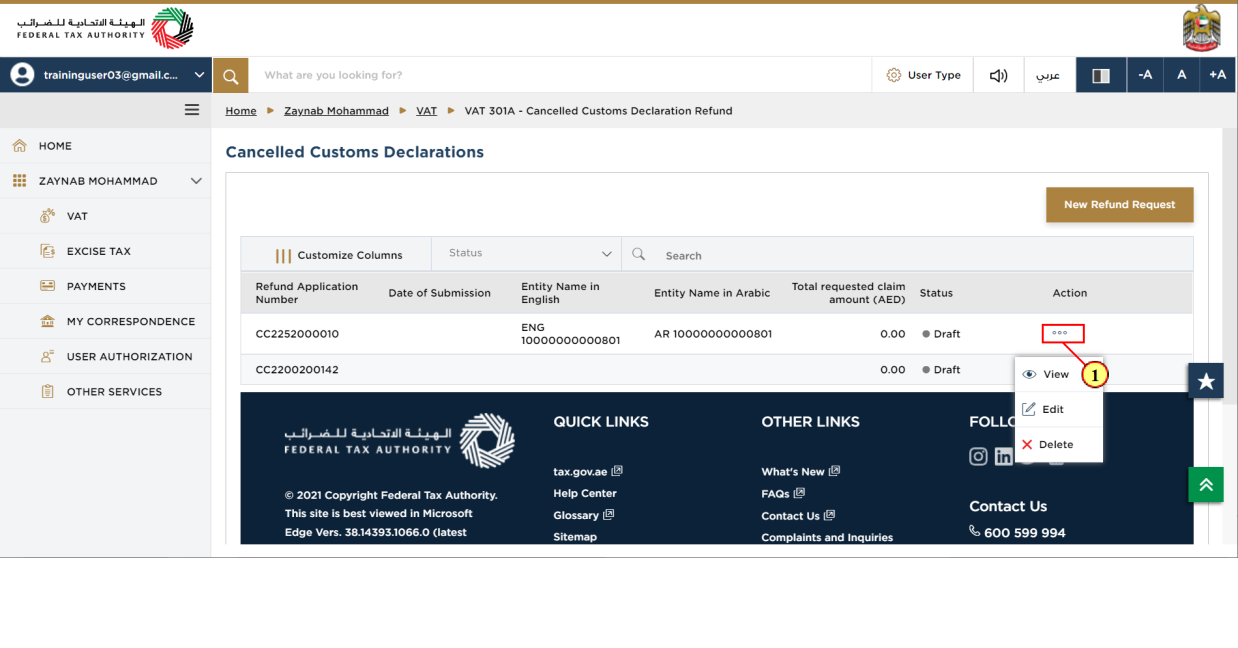Select application number CC2200200142
The image size is (1238, 648).
(297, 370)
